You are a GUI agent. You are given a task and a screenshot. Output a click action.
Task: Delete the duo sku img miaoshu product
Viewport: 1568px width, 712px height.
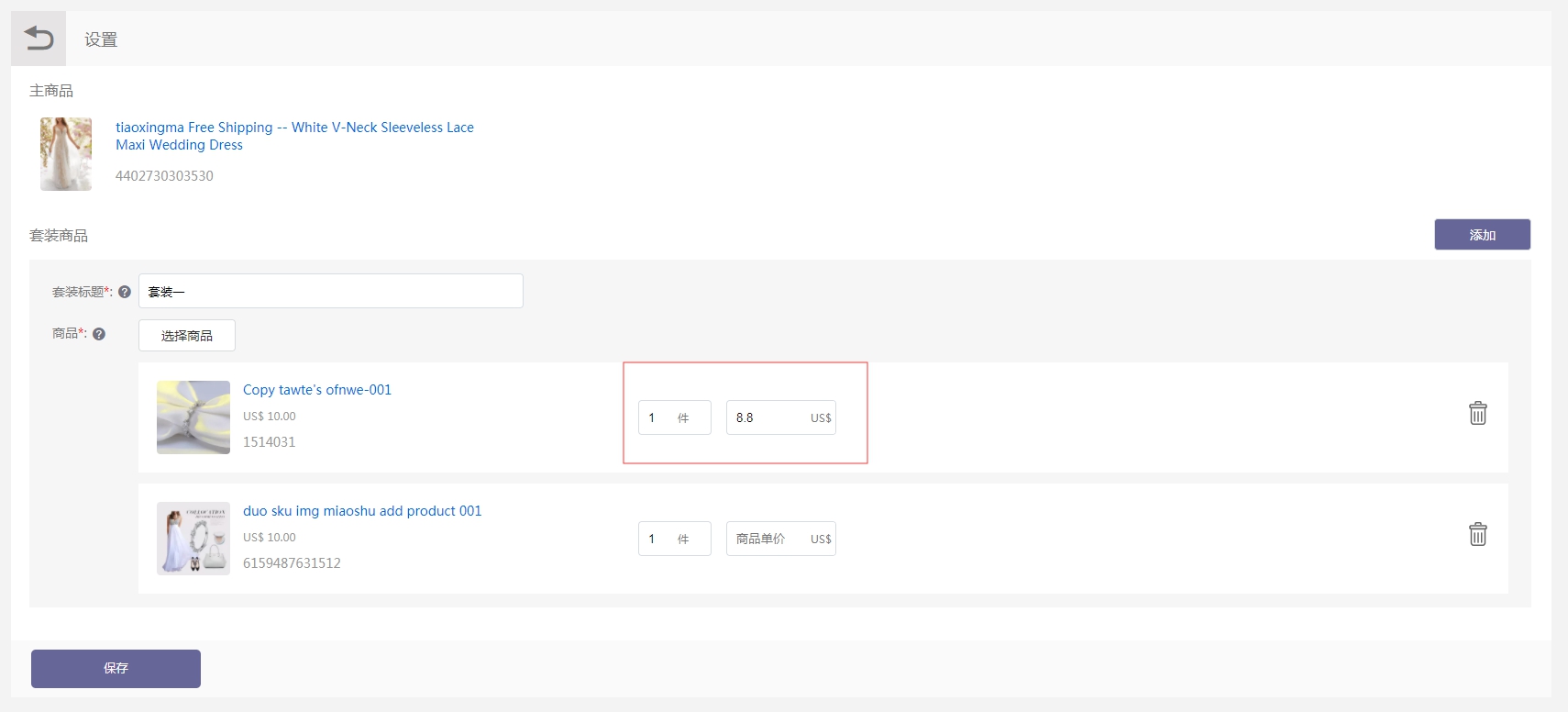point(1477,534)
